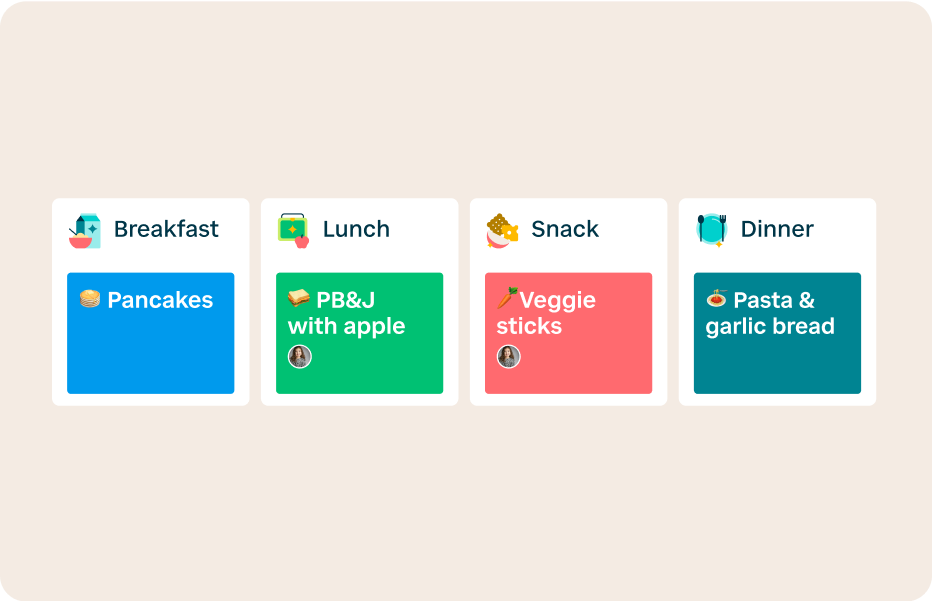
Task: Click the Snack crackers icon
Action: pos(502,230)
